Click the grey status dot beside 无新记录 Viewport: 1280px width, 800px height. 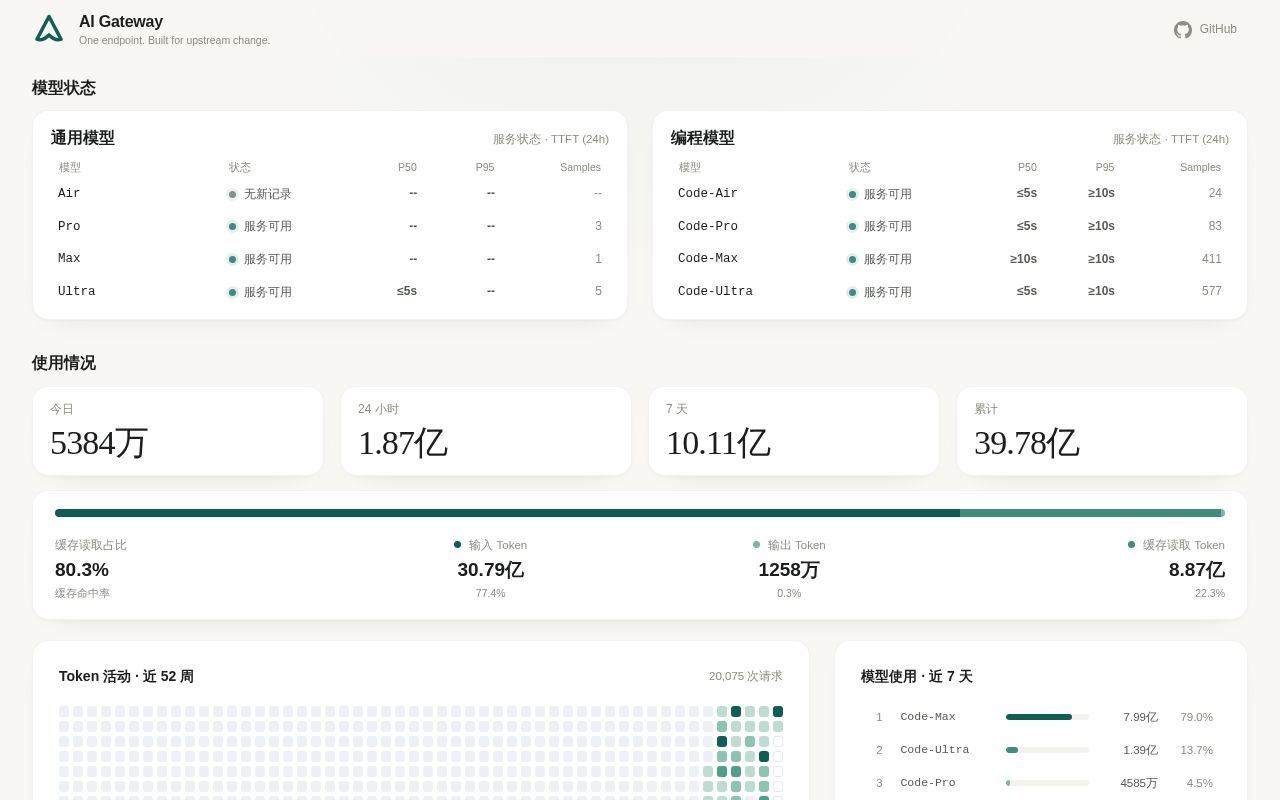(232, 194)
